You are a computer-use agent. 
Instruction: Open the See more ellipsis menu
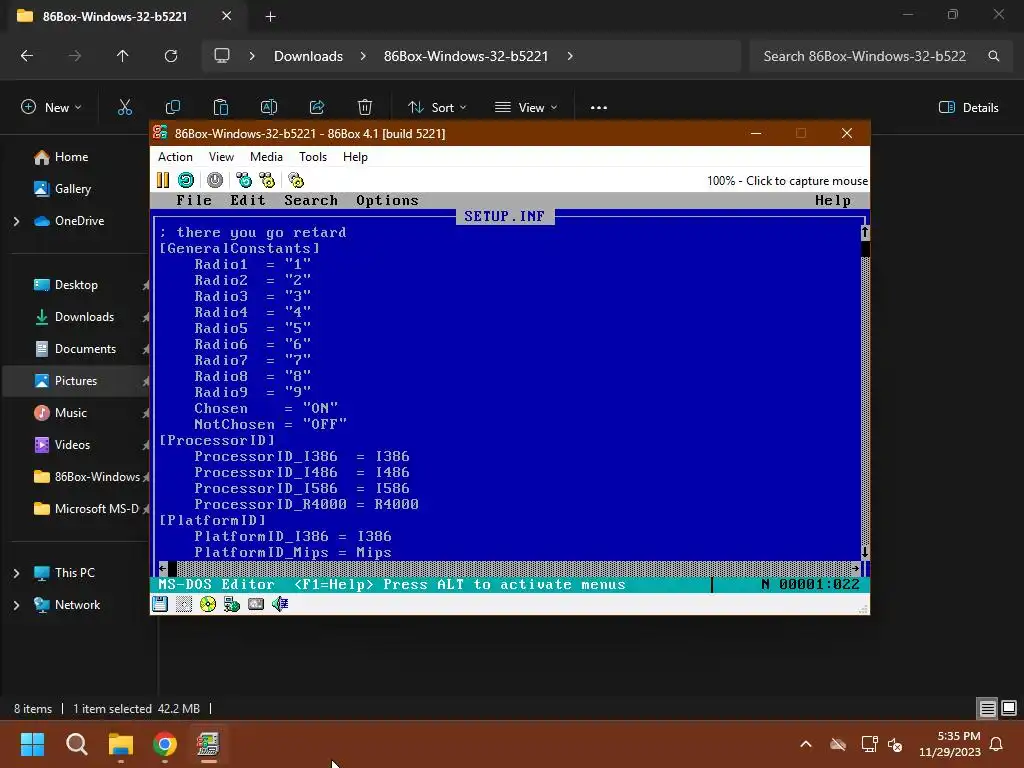point(599,108)
